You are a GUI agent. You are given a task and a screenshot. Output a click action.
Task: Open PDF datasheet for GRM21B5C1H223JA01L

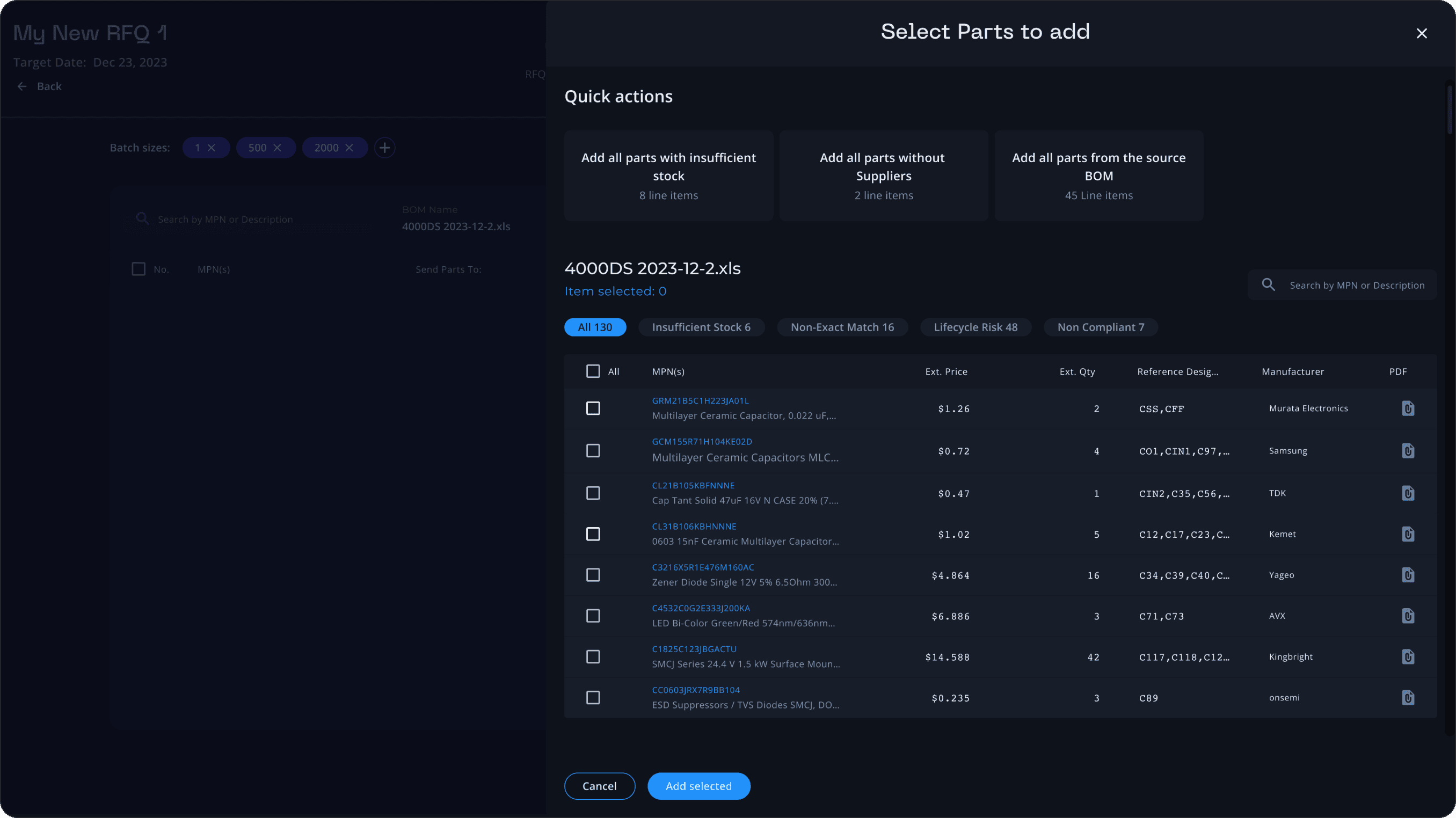click(1408, 408)
